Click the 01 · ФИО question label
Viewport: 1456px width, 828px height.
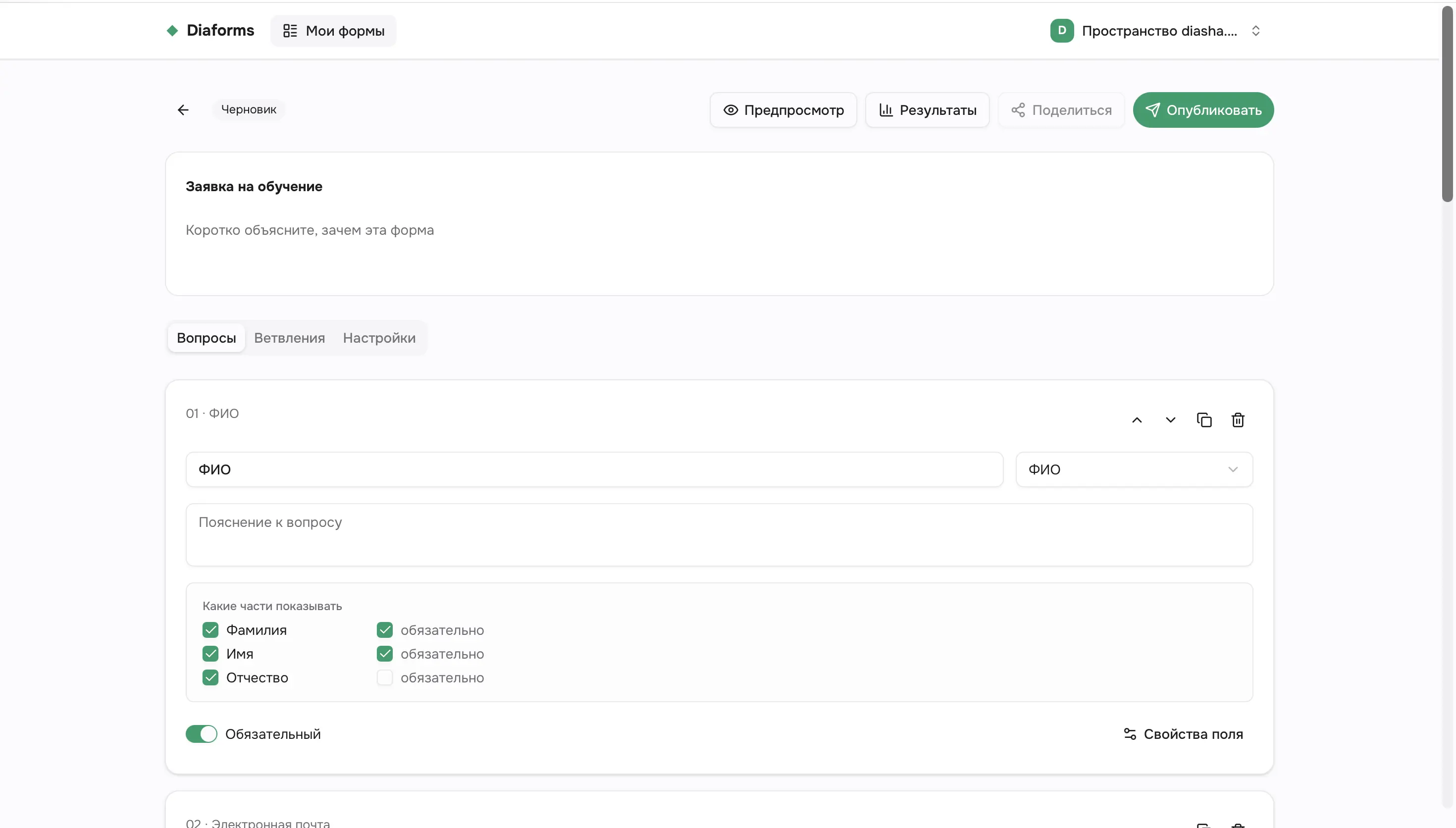point(212,414)
